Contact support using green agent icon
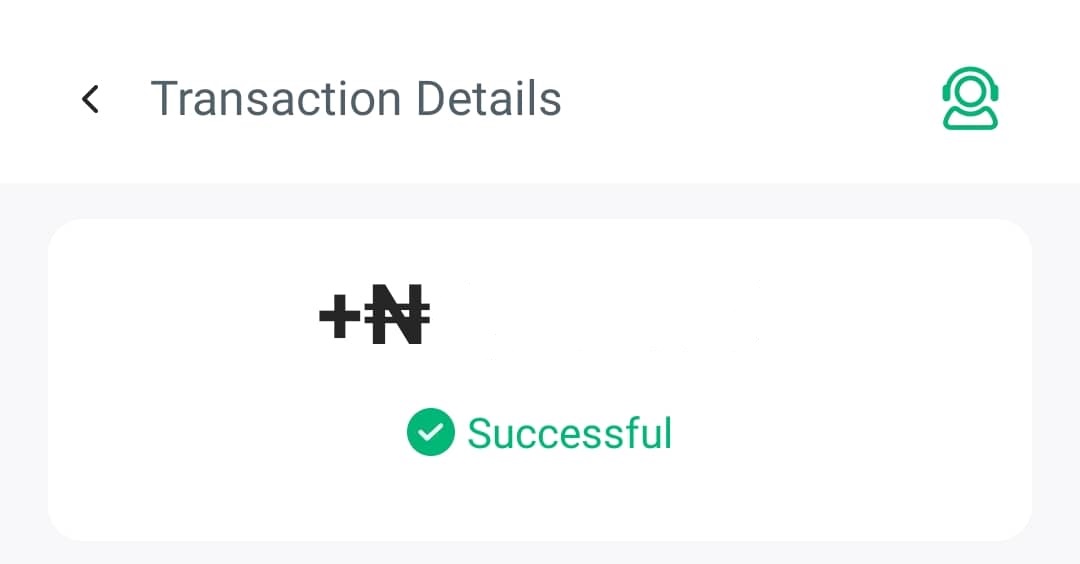Image resolution: width=1080 pixels, height=564 pixels. pyautogui.click(x=970, y=98)
